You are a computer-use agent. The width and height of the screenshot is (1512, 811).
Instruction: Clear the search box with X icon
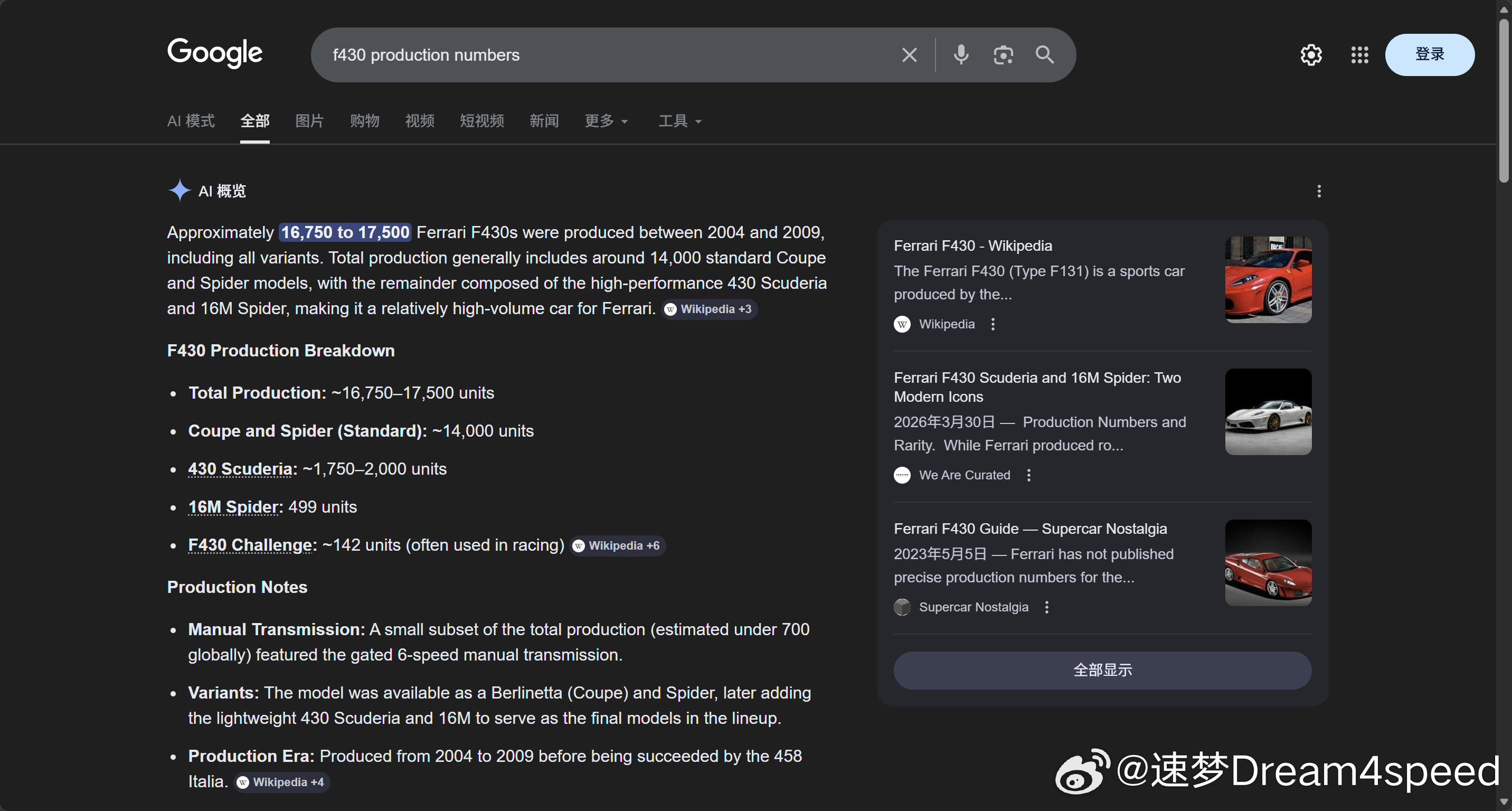point(909,55)
